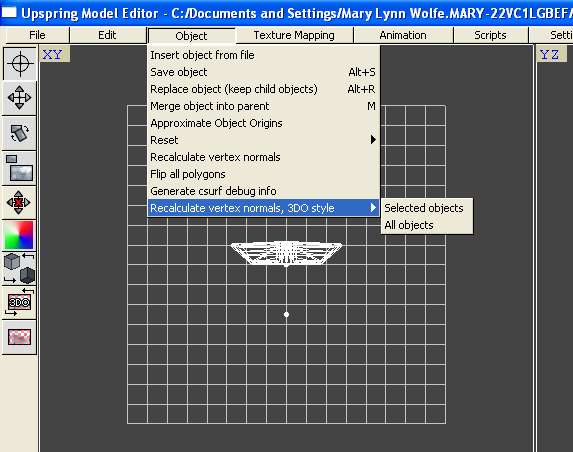Open the Texture Mapping menu

(294, 35)
